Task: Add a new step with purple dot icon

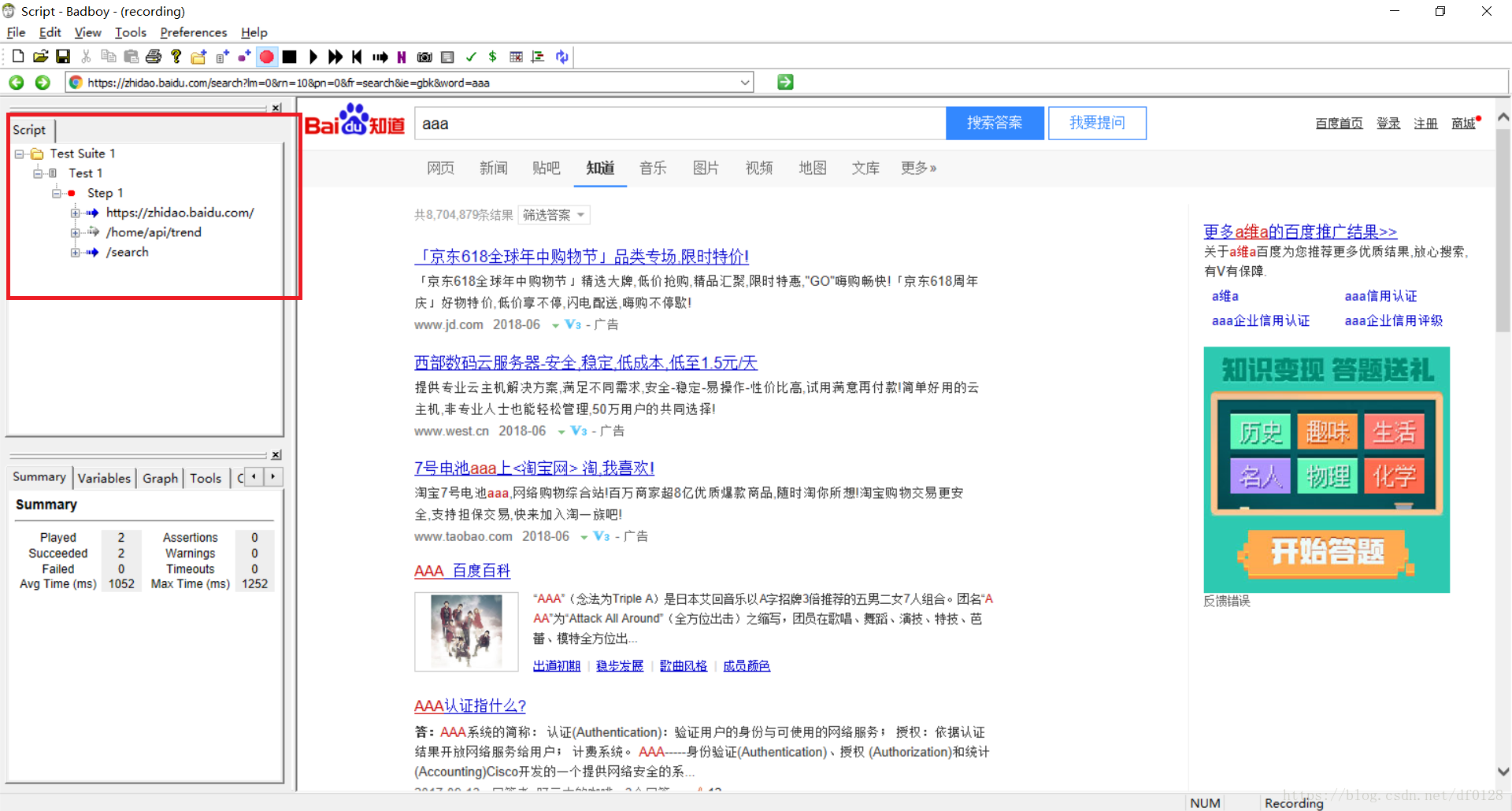Action: (x=244, y=57)
